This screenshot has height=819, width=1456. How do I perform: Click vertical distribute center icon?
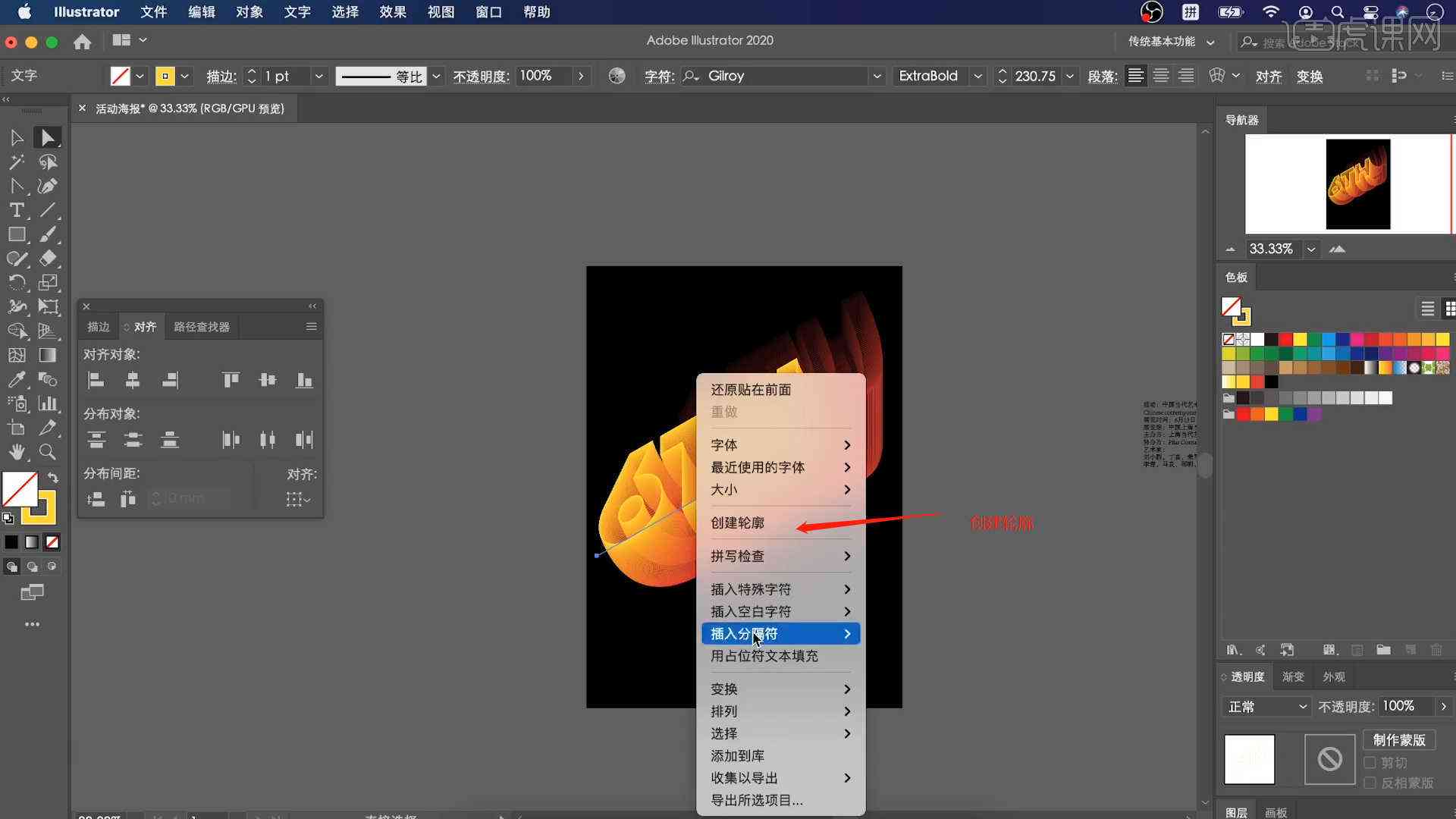pos(133,439)
